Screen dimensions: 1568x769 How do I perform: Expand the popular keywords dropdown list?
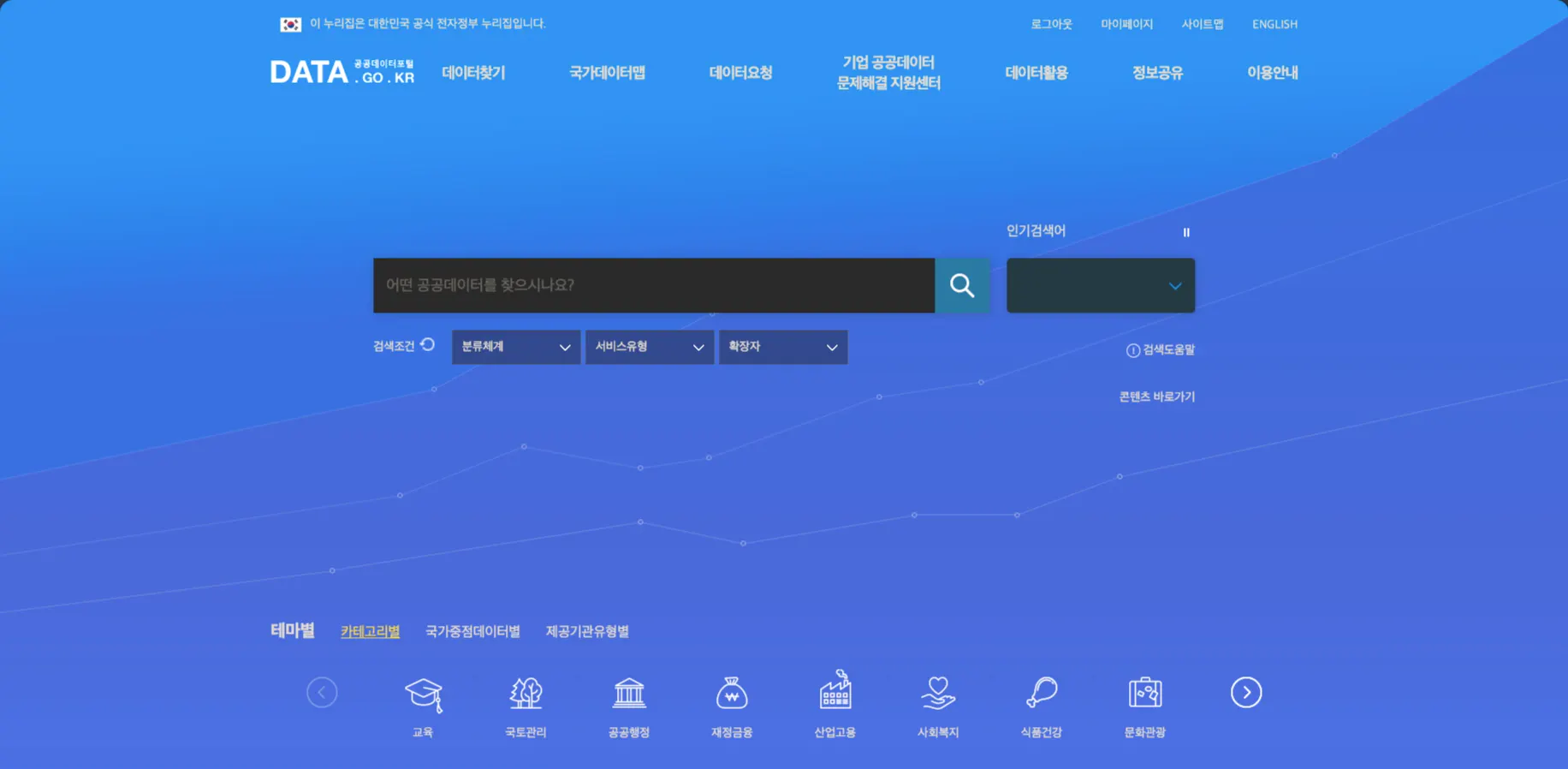pos(1101,285)
